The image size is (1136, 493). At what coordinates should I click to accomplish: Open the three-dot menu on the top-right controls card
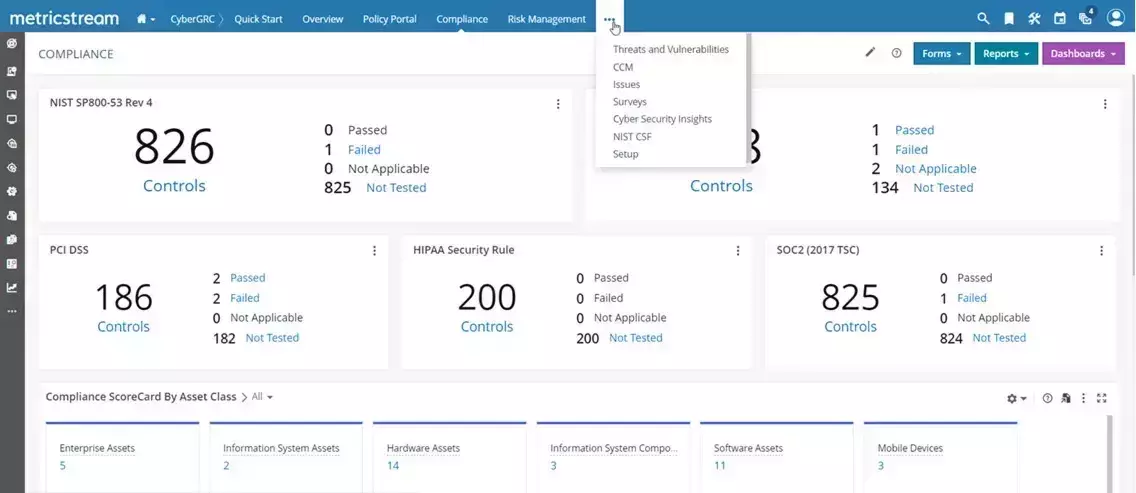pos(1105,104)
